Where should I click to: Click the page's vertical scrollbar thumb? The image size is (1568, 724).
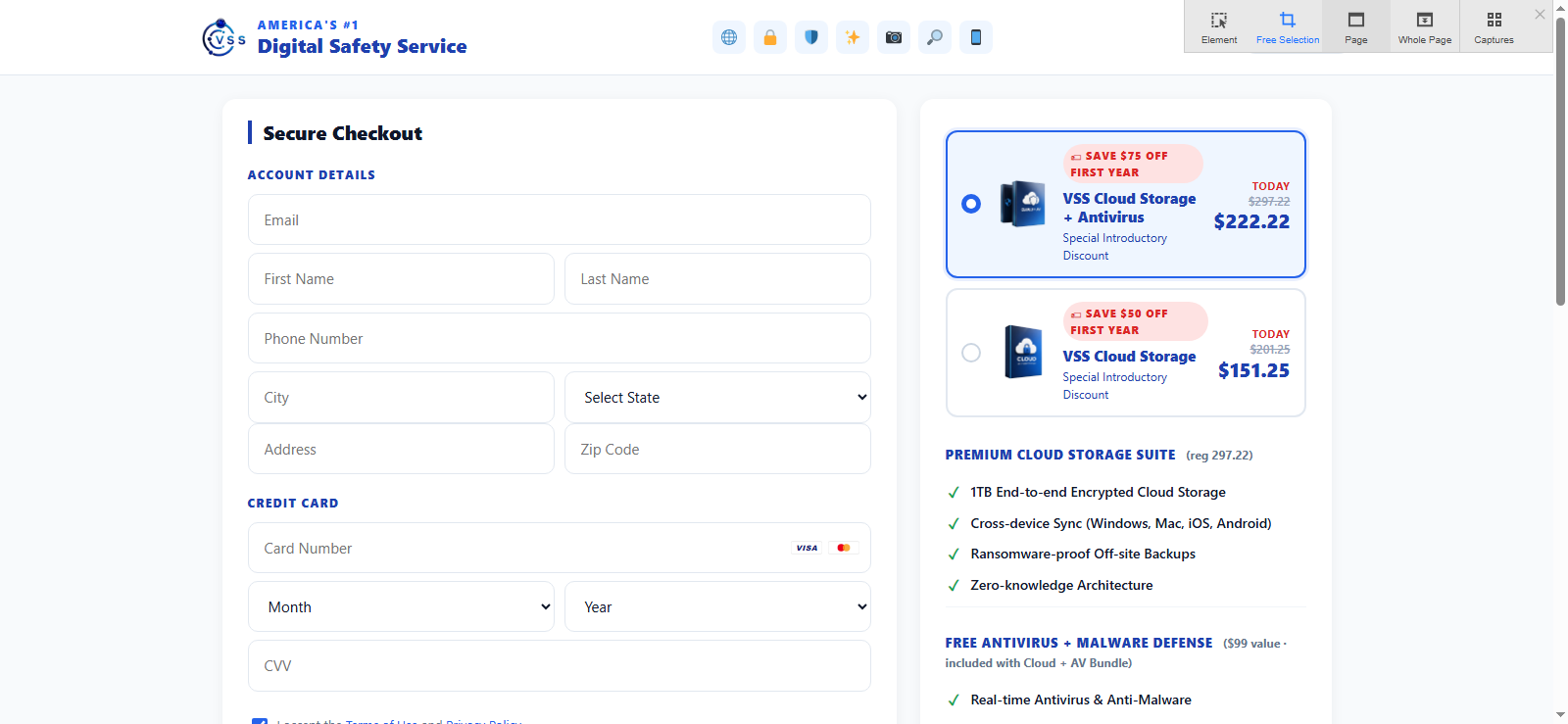pyautogui.click(x=1560, y=162)
